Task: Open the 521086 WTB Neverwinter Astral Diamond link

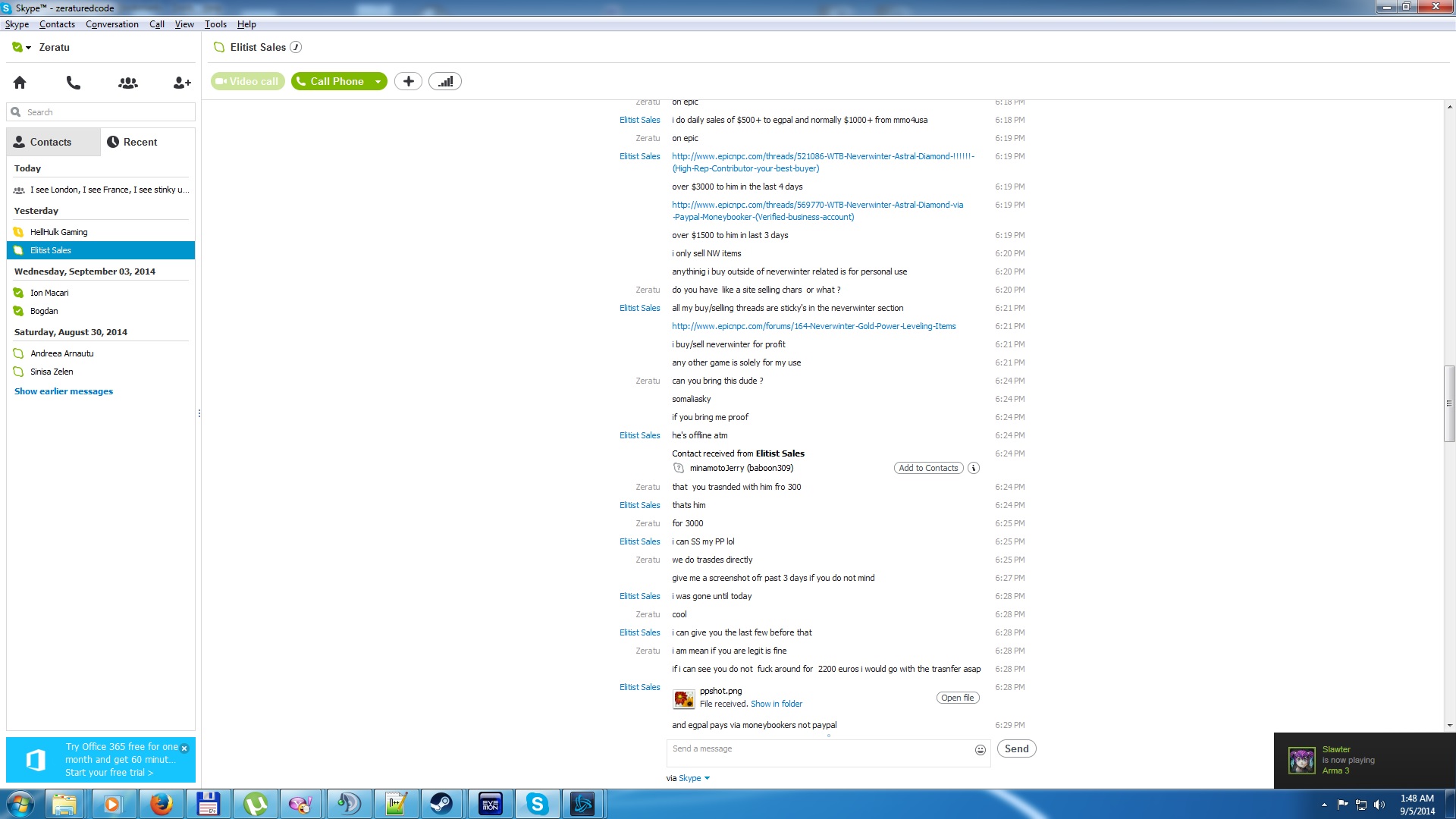Action: pyautogui.click(x=823, y=162)
